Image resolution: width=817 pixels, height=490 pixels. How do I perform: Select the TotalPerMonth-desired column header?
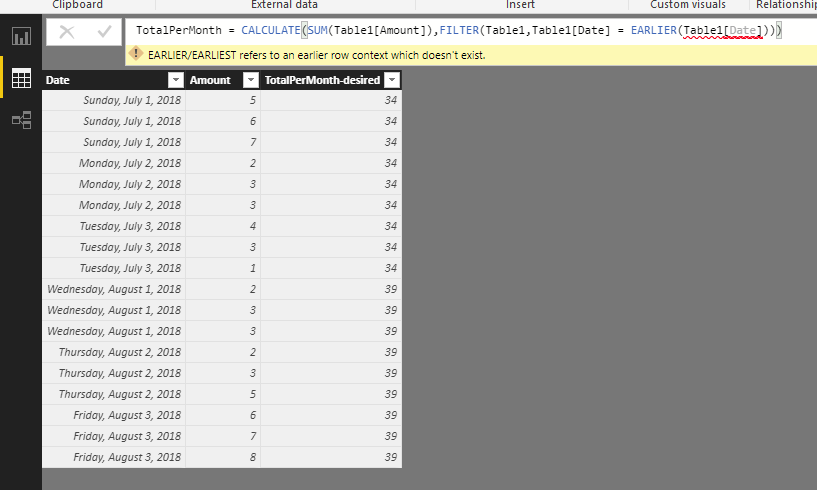331,80
